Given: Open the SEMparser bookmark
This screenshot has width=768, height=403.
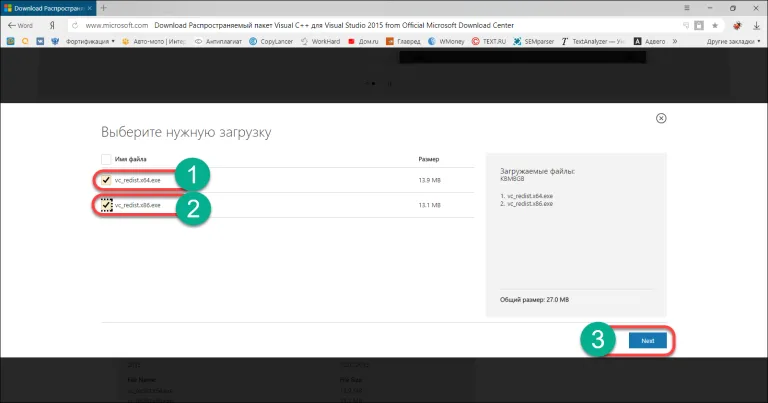Looking at the screenshot, I should pyautogui.click(x=533, y=42).
